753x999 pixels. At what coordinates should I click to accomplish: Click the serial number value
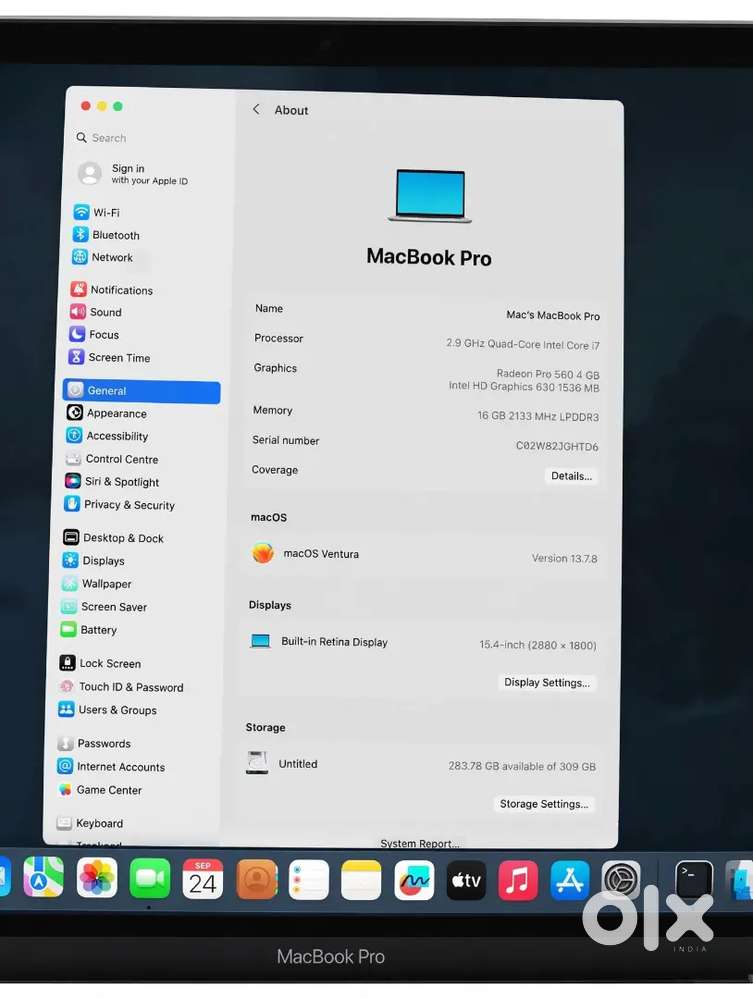coord(557,446)
